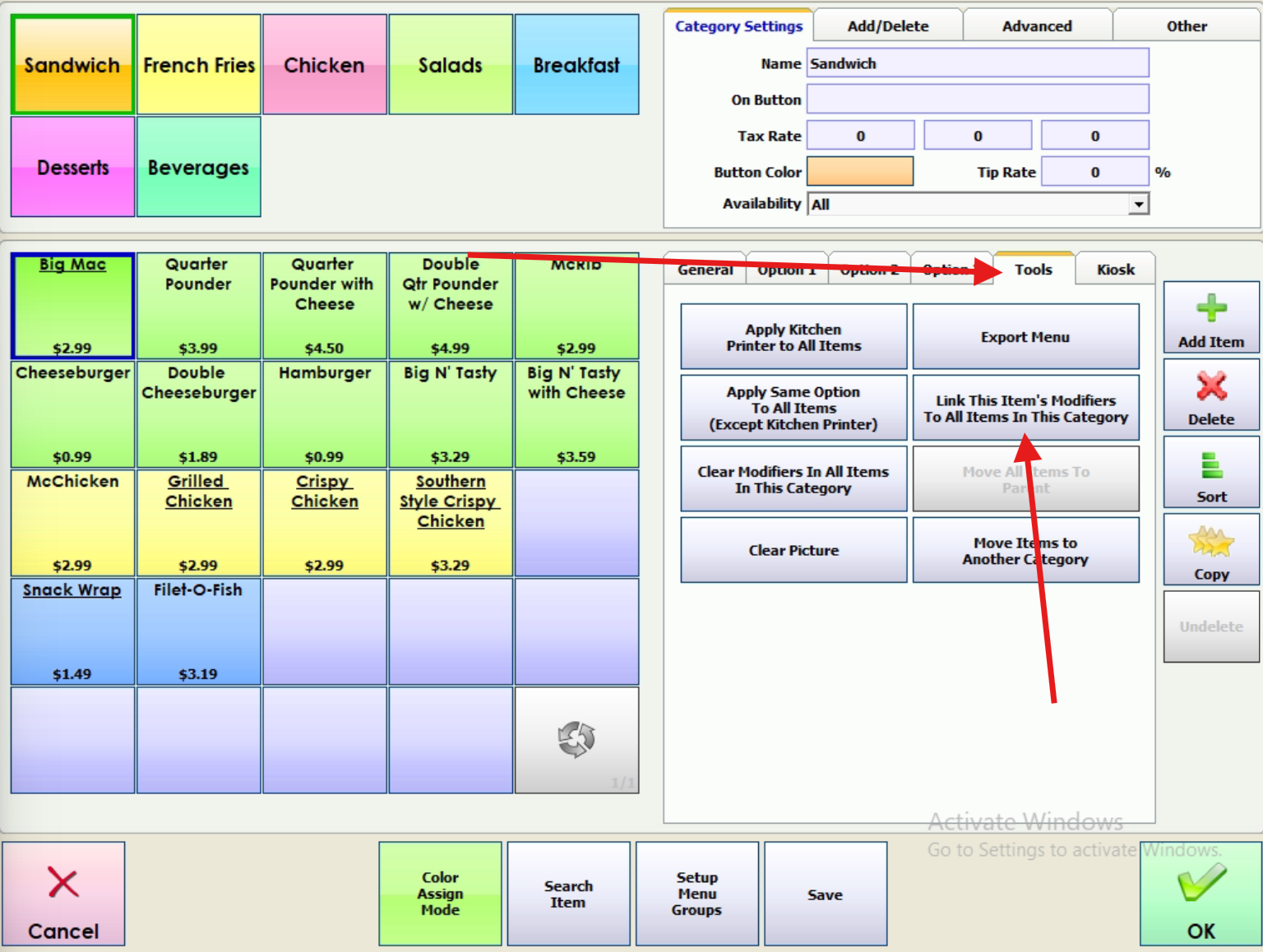Click the On Button input field
Viewport: 1263px width, 952px height.
[978, 99]
